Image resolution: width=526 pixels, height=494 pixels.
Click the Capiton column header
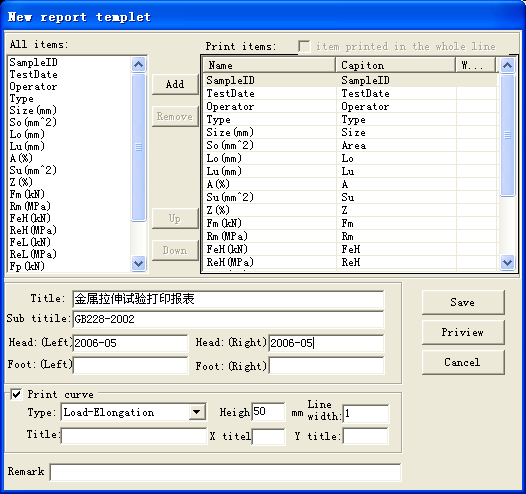(x=396, y=65)
